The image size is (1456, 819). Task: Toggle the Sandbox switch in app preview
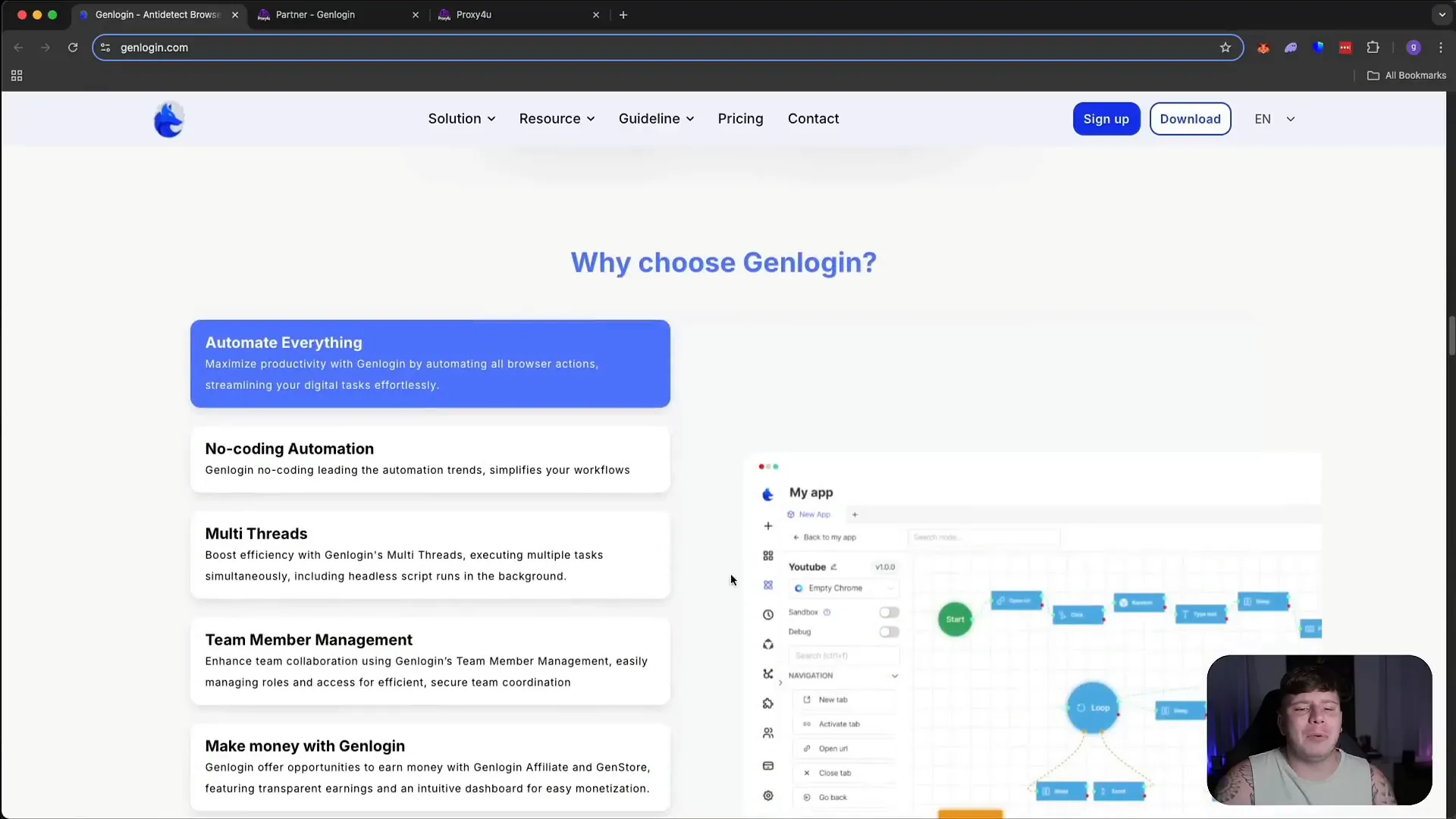coord(889,612)
